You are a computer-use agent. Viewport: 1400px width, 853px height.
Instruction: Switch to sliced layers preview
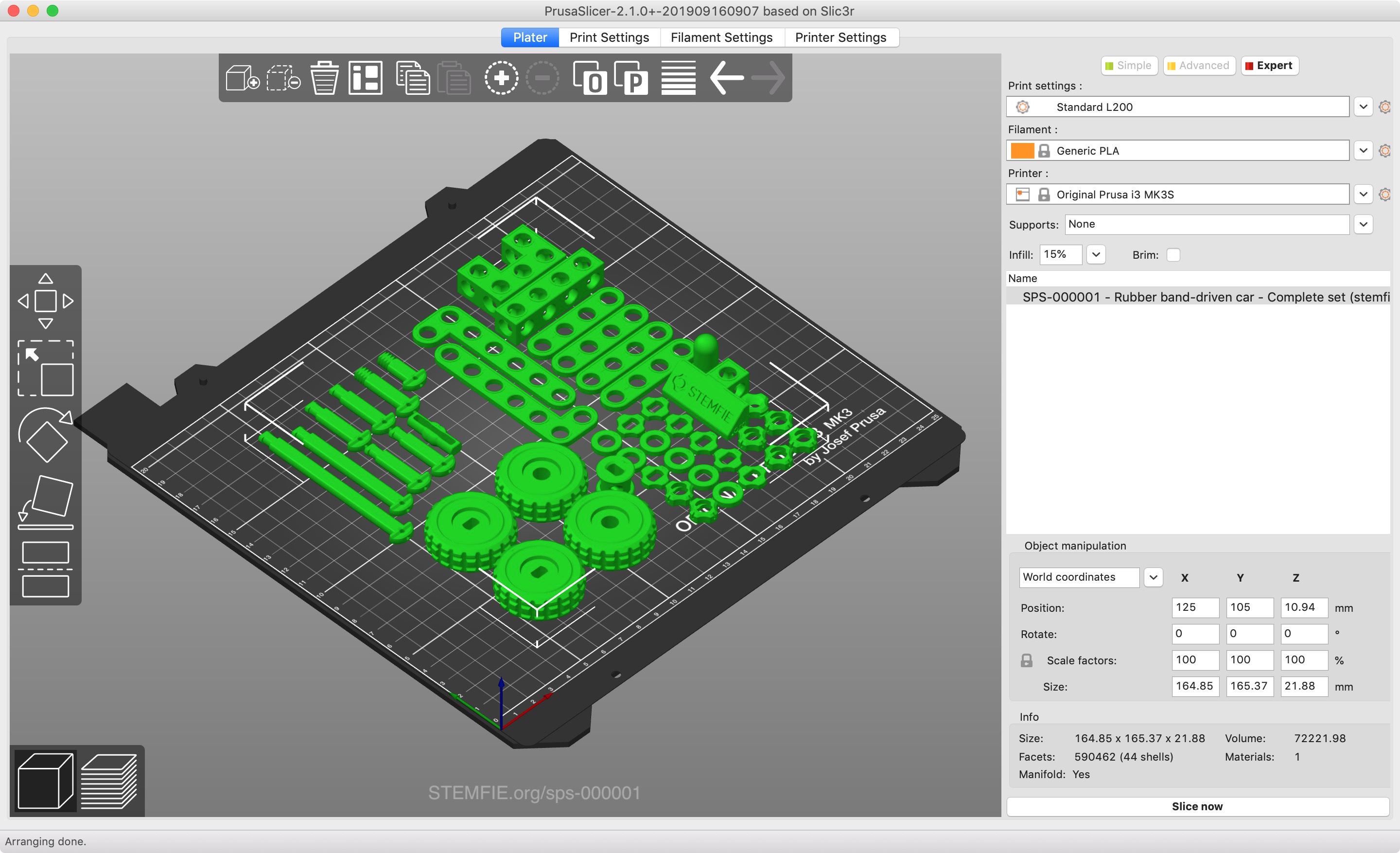coord(109,781)
